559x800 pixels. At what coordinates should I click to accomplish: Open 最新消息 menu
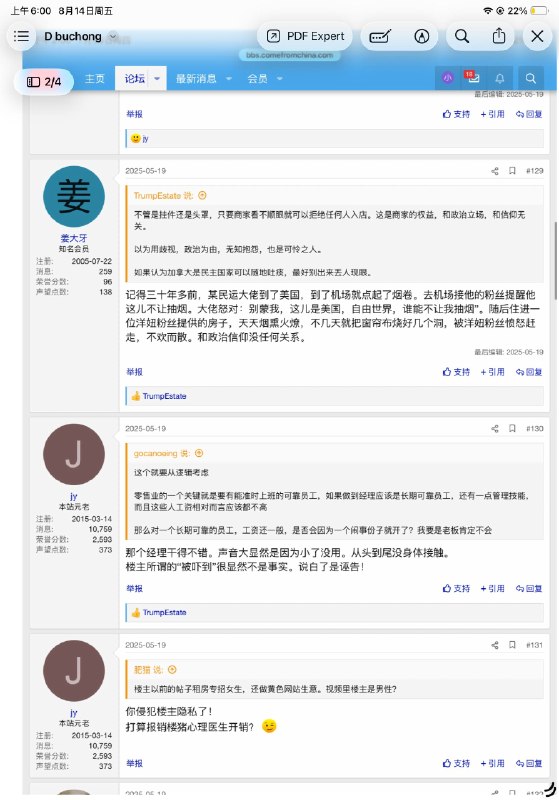click(196, 79)
